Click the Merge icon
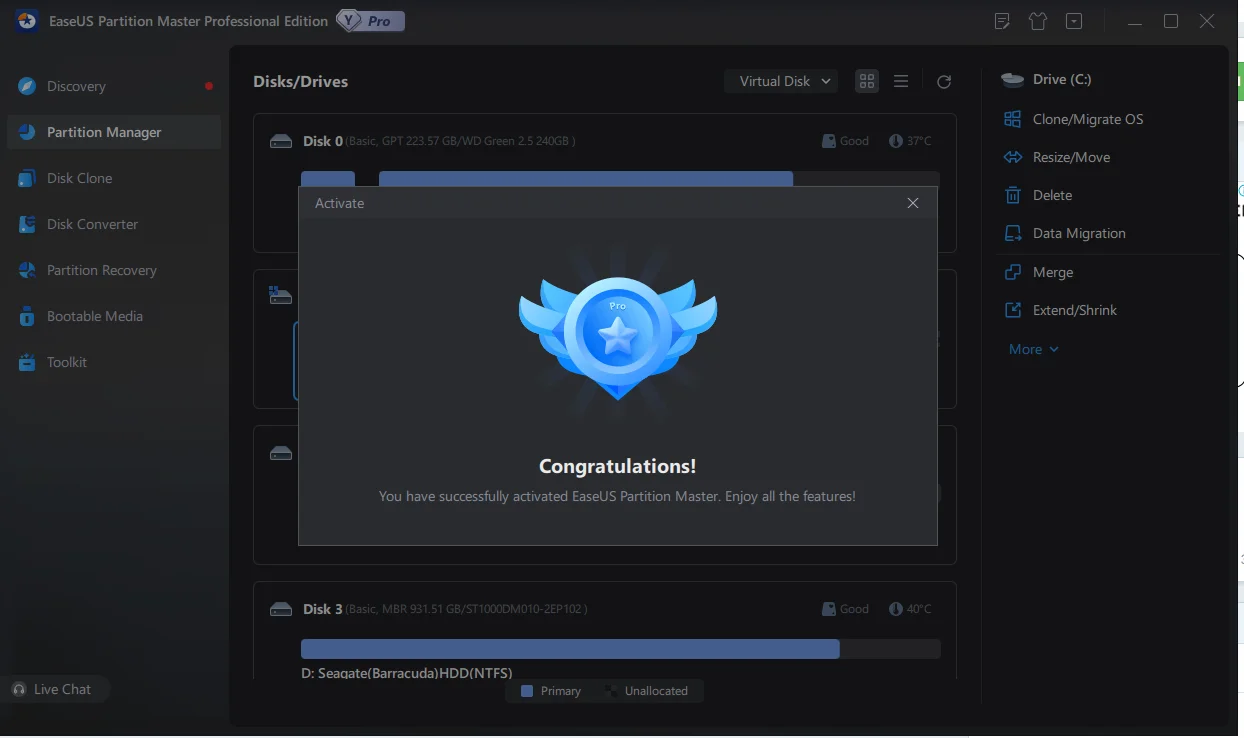The height and width of the screenshot is (738, 1244). click(x=1013, y=272)
